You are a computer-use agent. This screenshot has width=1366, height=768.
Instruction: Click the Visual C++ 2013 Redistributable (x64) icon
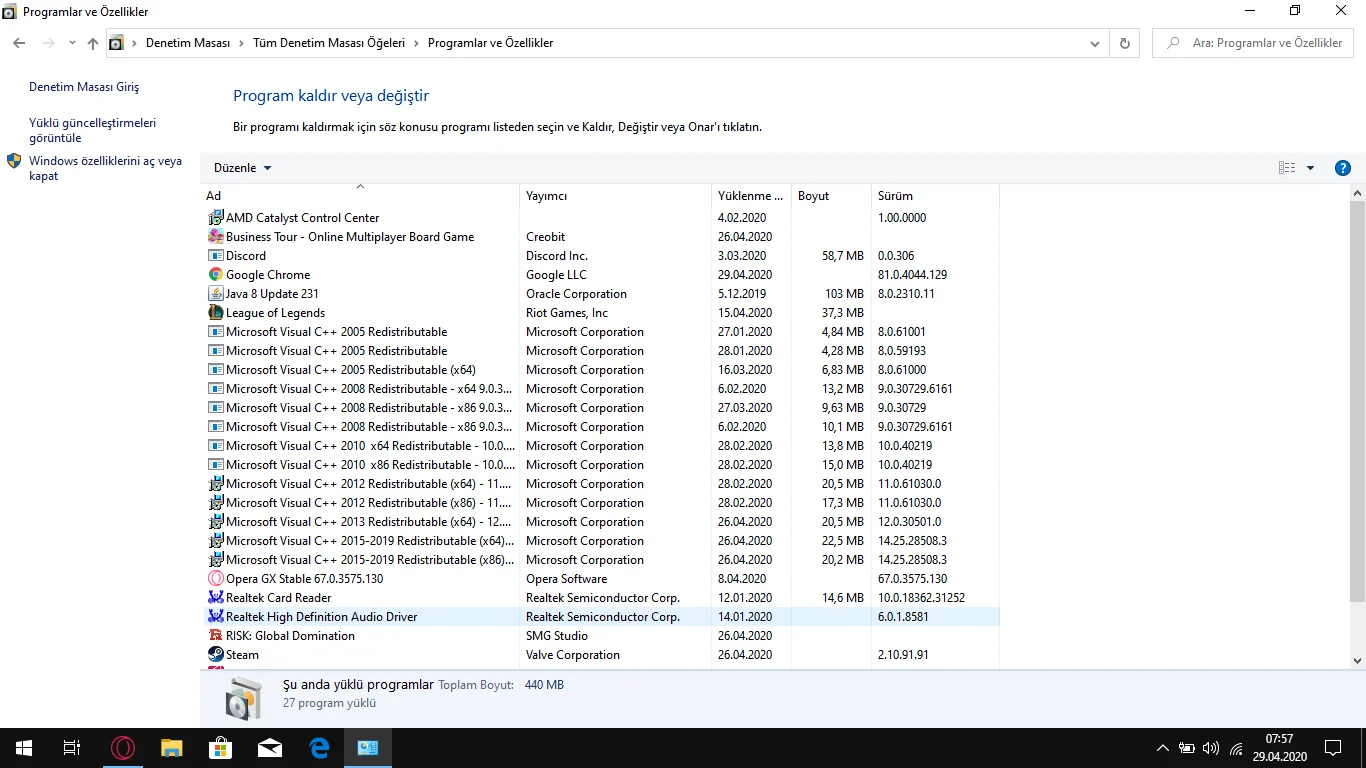click(215, 522)
